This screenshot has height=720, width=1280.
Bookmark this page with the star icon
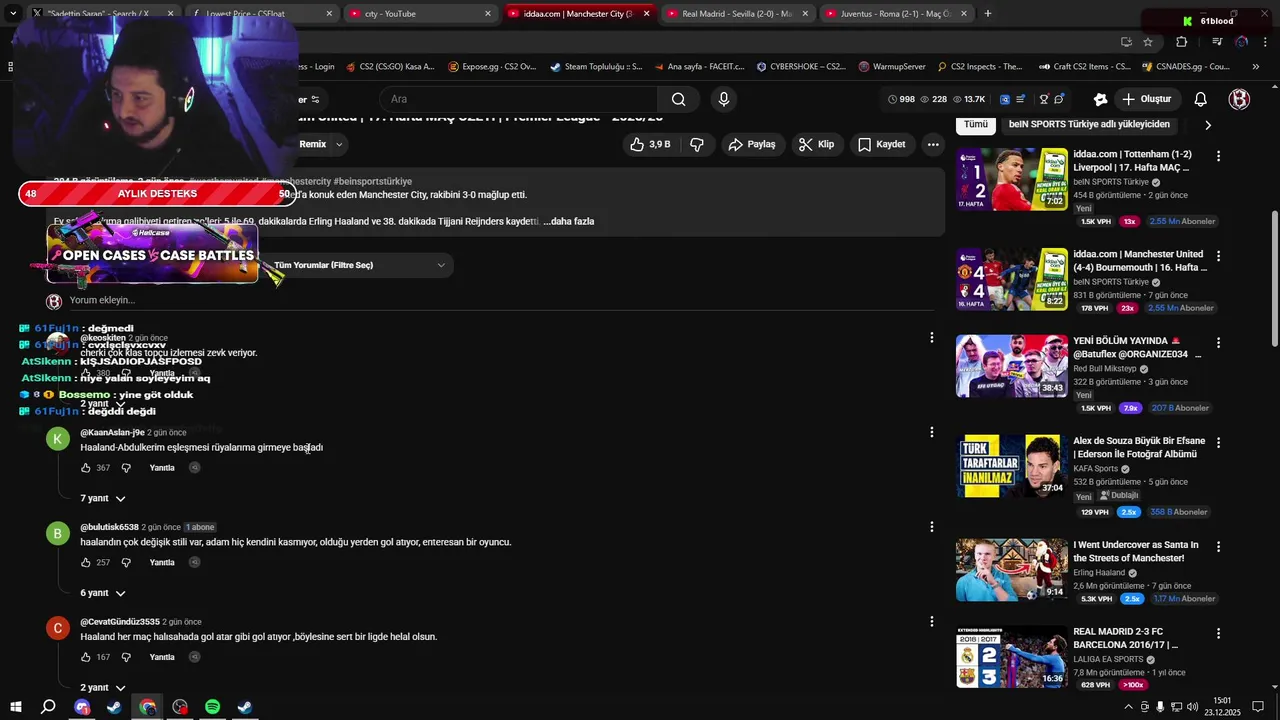pyautogui.click(x=1148, y=42)
